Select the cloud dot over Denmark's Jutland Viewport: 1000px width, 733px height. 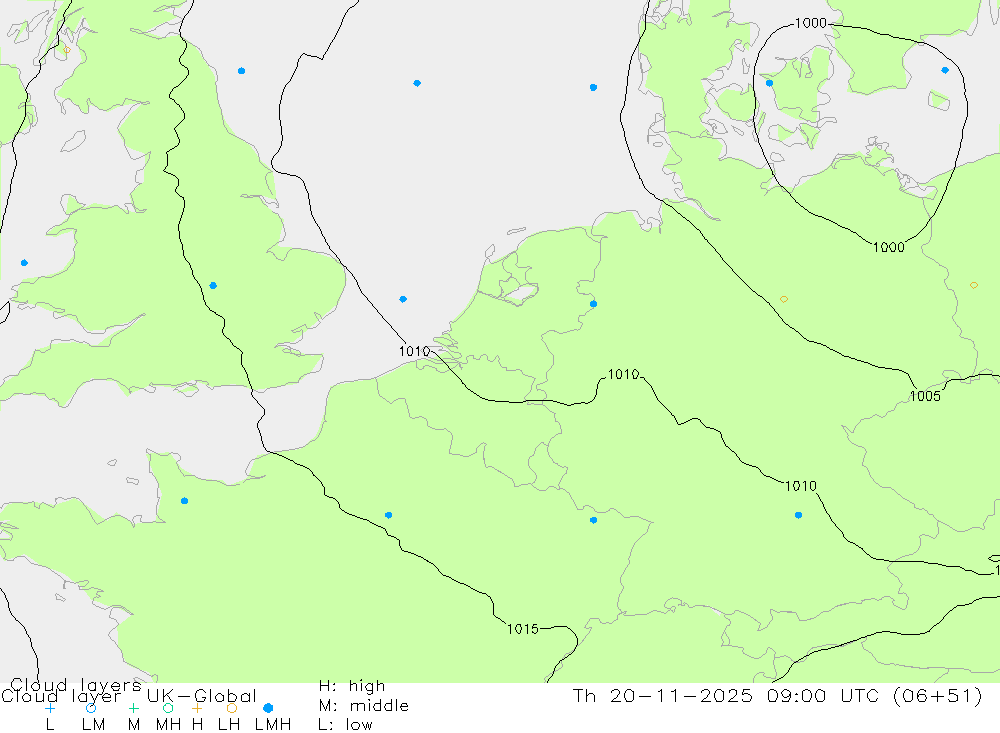click(769, 83)
